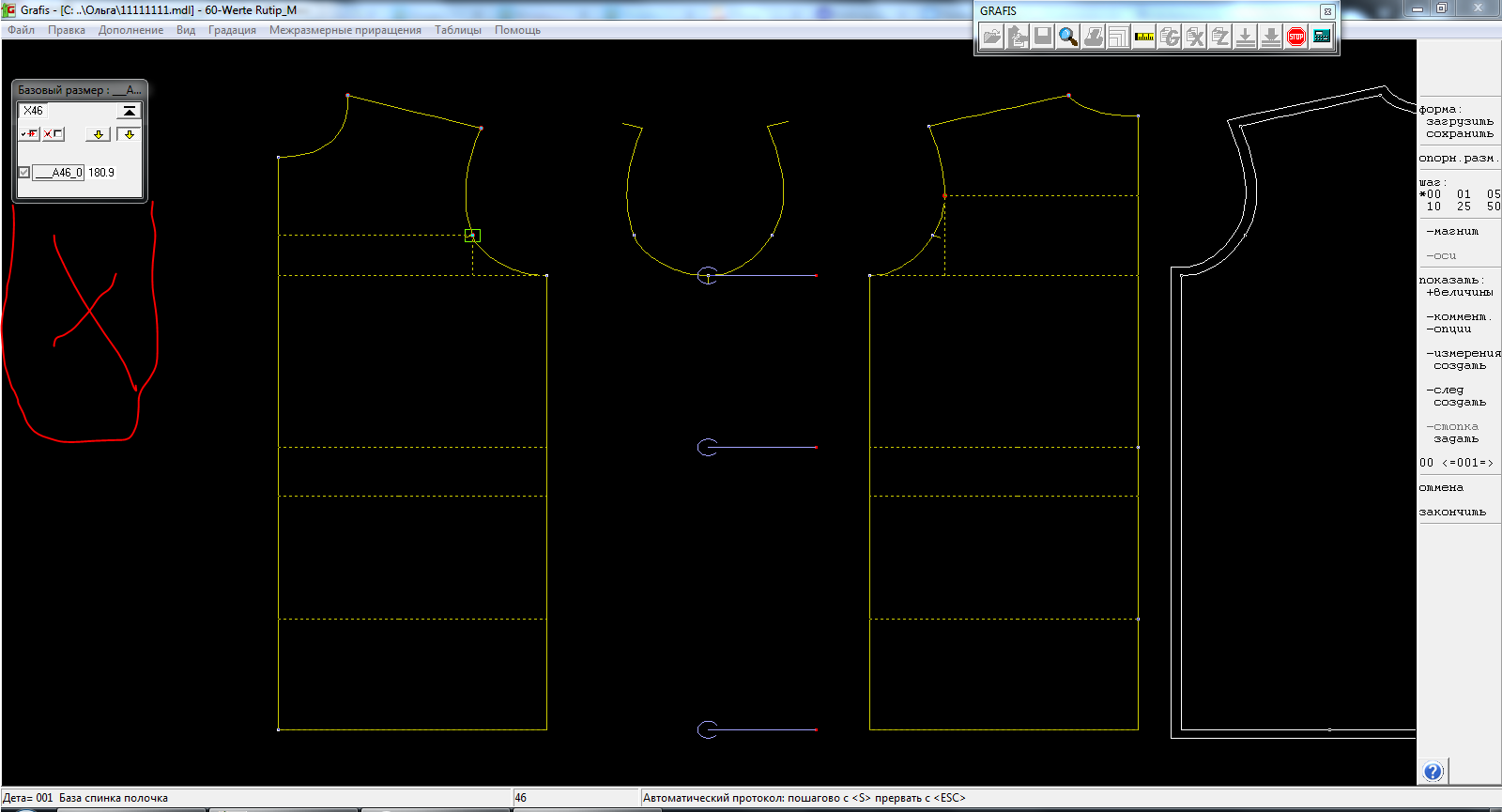Click the thin down-arrow to line icon
This screenshot has width=1502, height=812.
tap(1246, 37)
